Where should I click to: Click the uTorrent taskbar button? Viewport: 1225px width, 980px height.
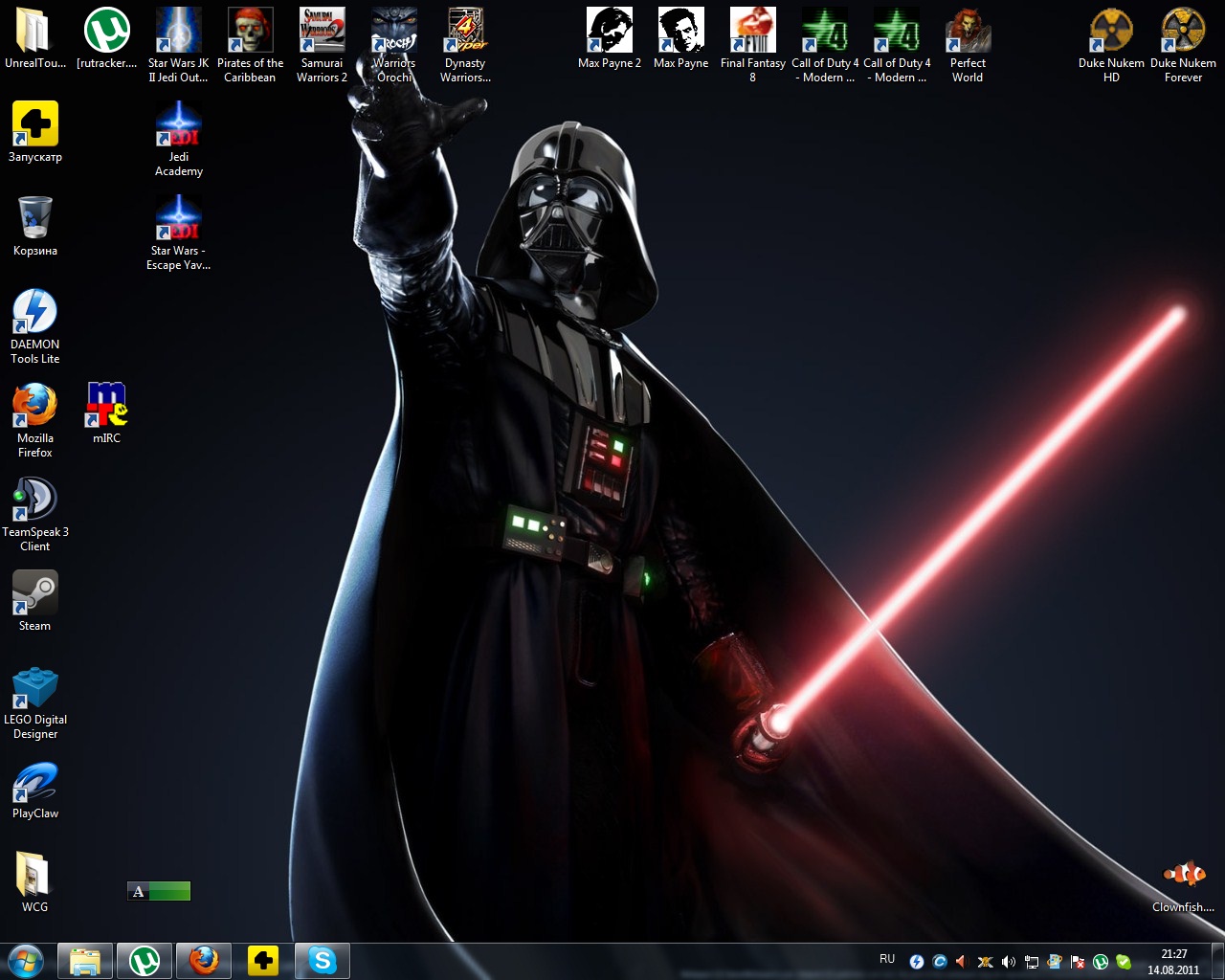(145, 961)
